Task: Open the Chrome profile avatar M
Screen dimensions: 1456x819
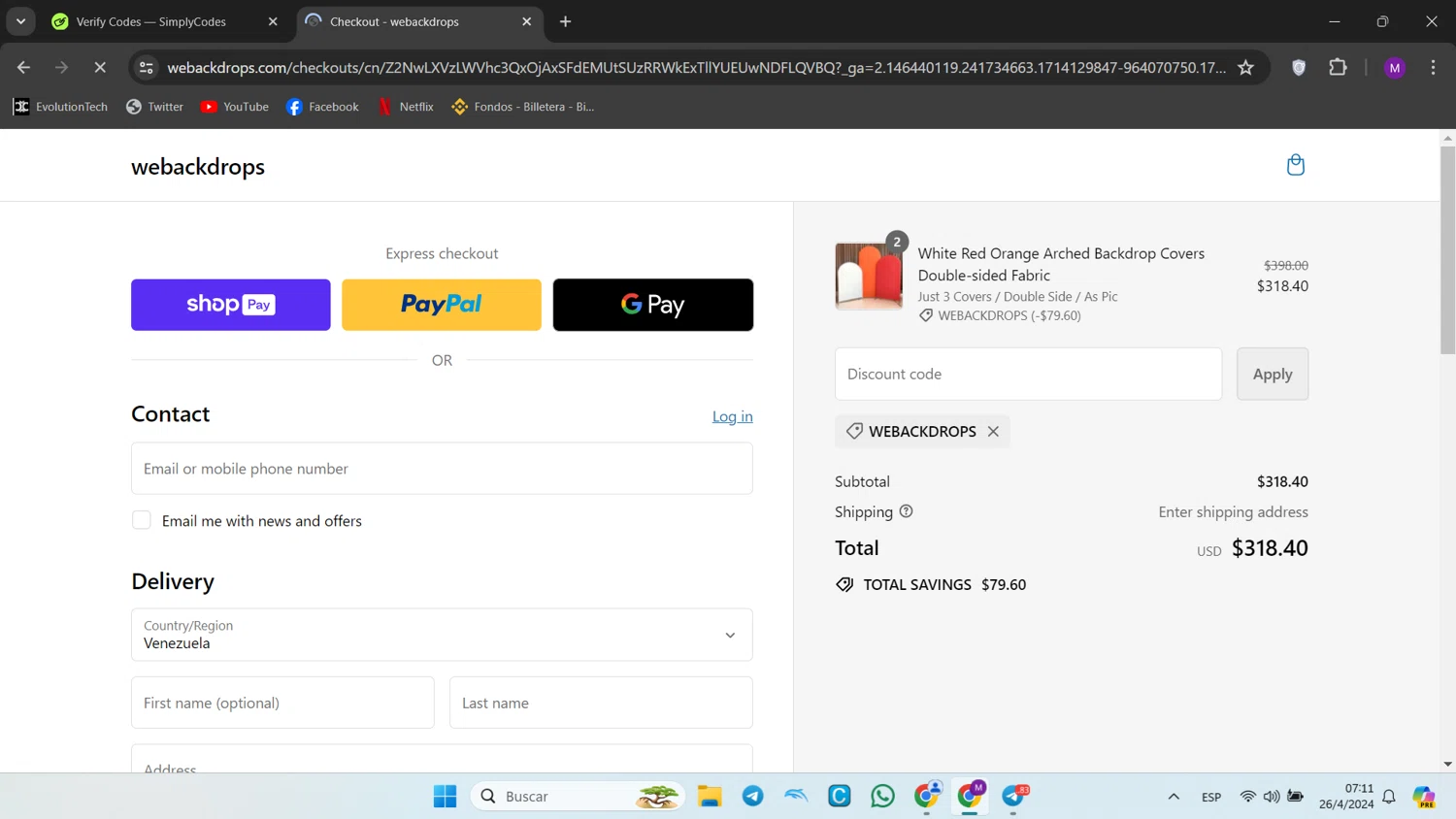Action: 1395,68
